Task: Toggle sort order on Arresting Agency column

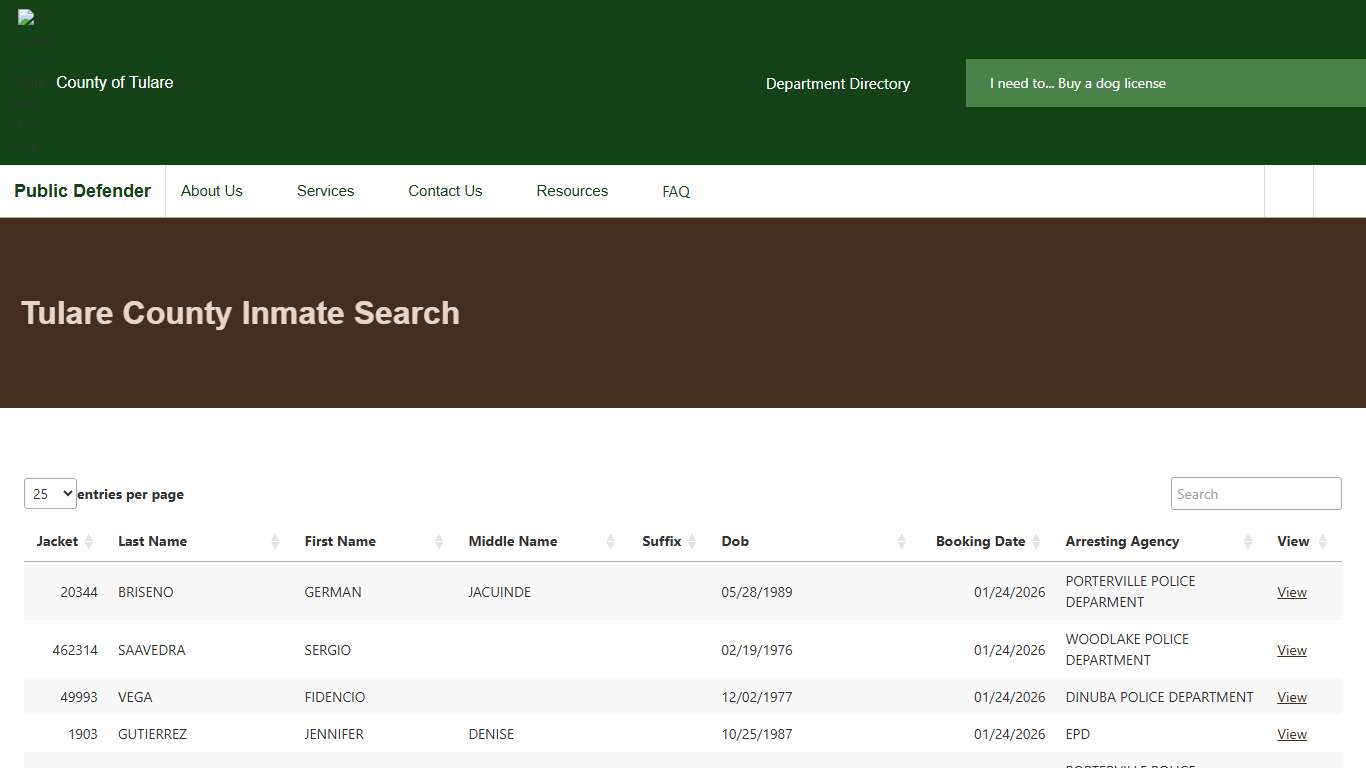Action: tap(1247, 541)
